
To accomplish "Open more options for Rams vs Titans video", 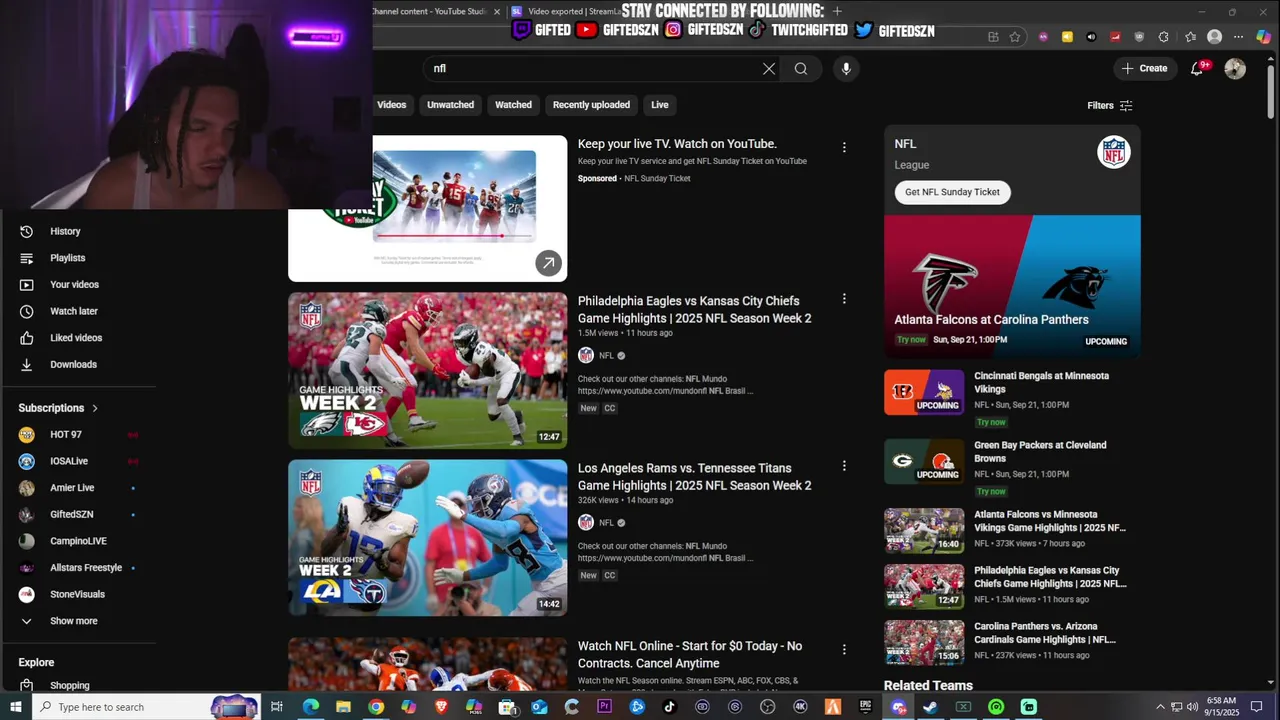I will click(844, 466).
